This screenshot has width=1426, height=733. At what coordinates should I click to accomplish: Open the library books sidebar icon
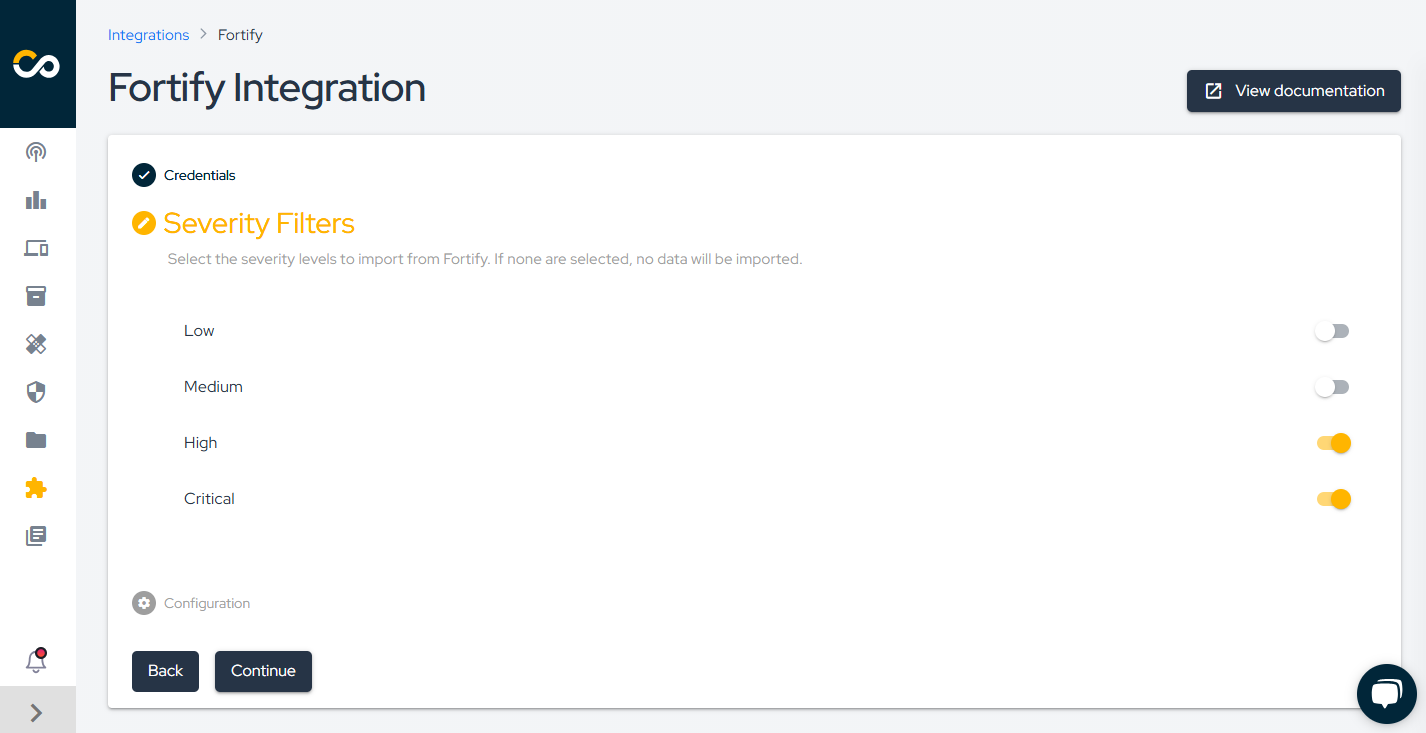pos(36,536)
